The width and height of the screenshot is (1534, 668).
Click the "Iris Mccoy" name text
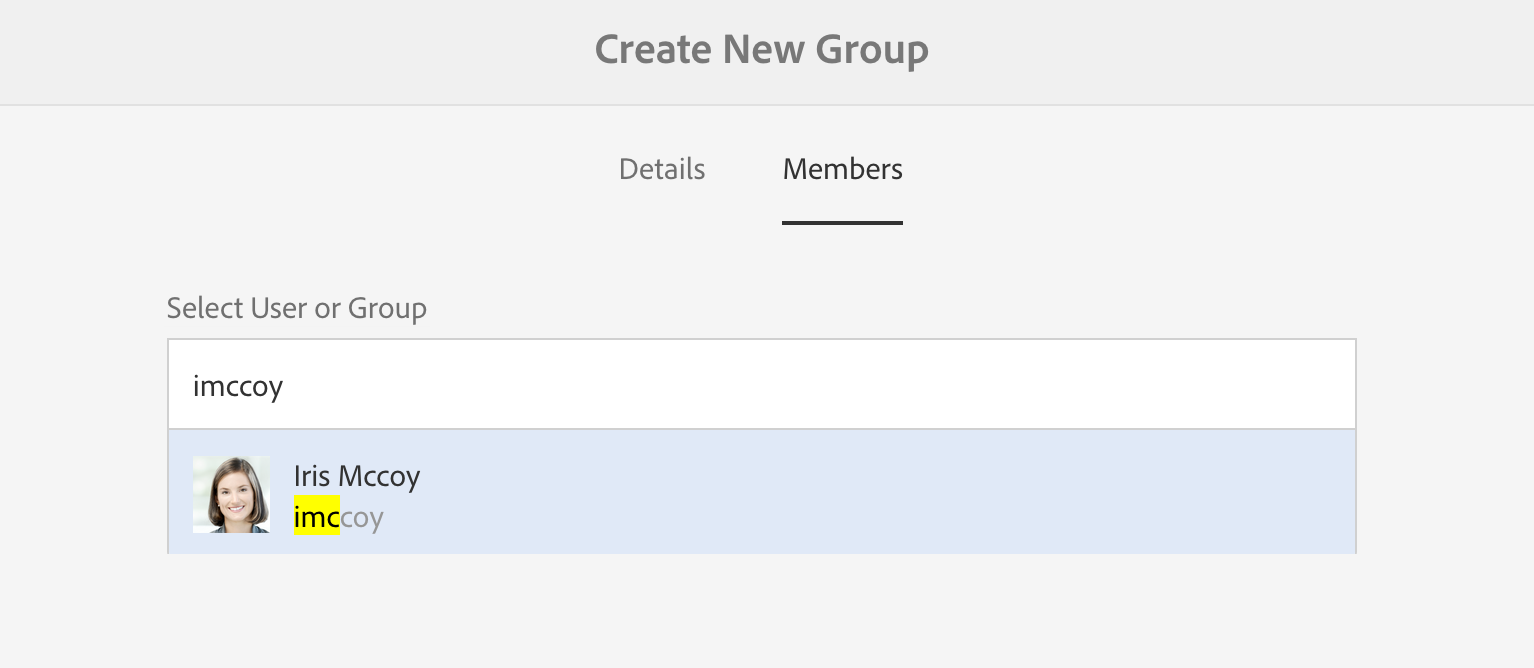356,475
